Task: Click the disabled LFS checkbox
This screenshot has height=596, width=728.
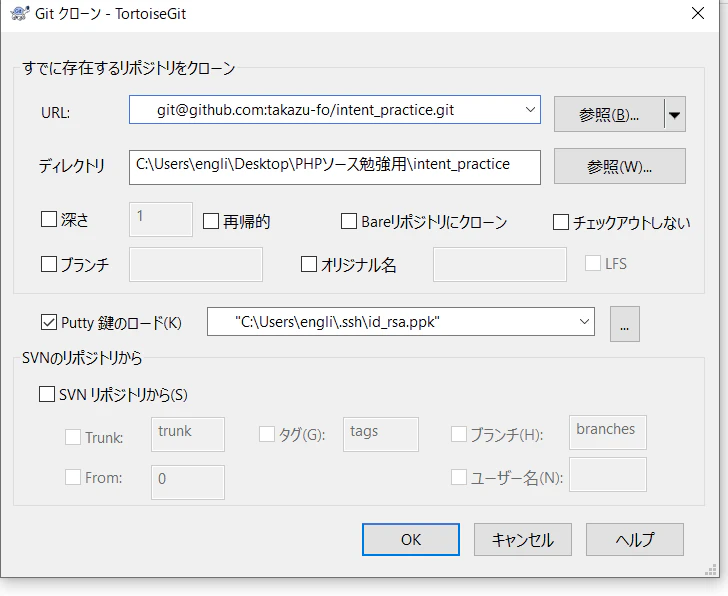Action: (593, 263)
